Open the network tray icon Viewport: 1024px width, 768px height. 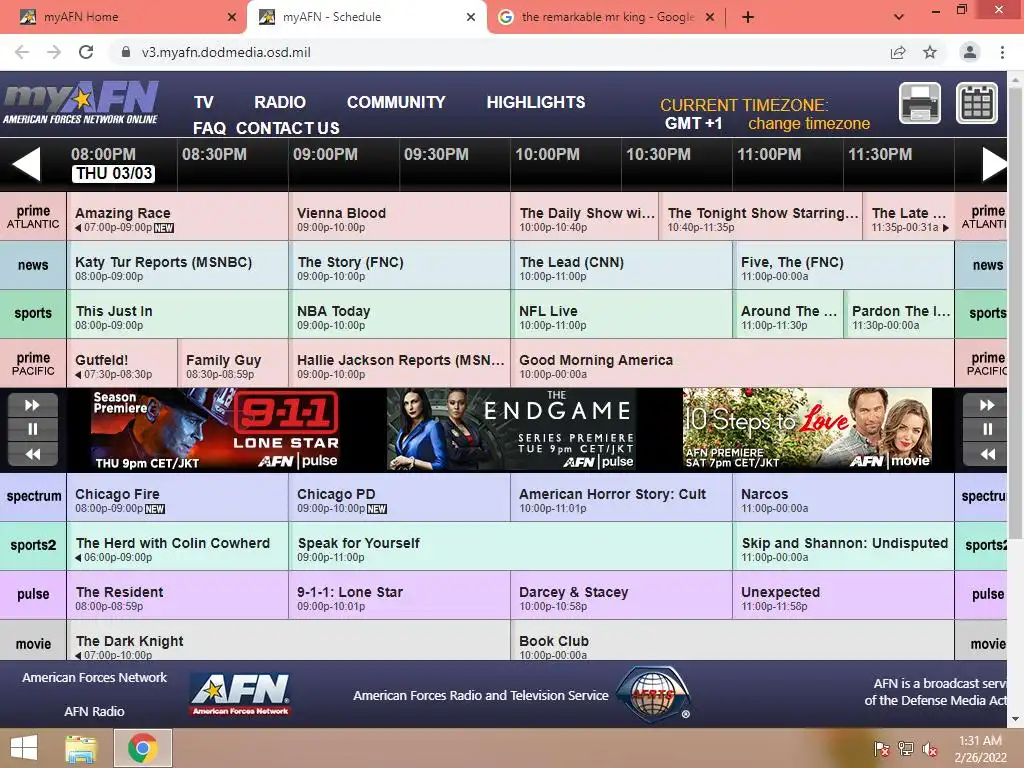[x=906, y=749]
